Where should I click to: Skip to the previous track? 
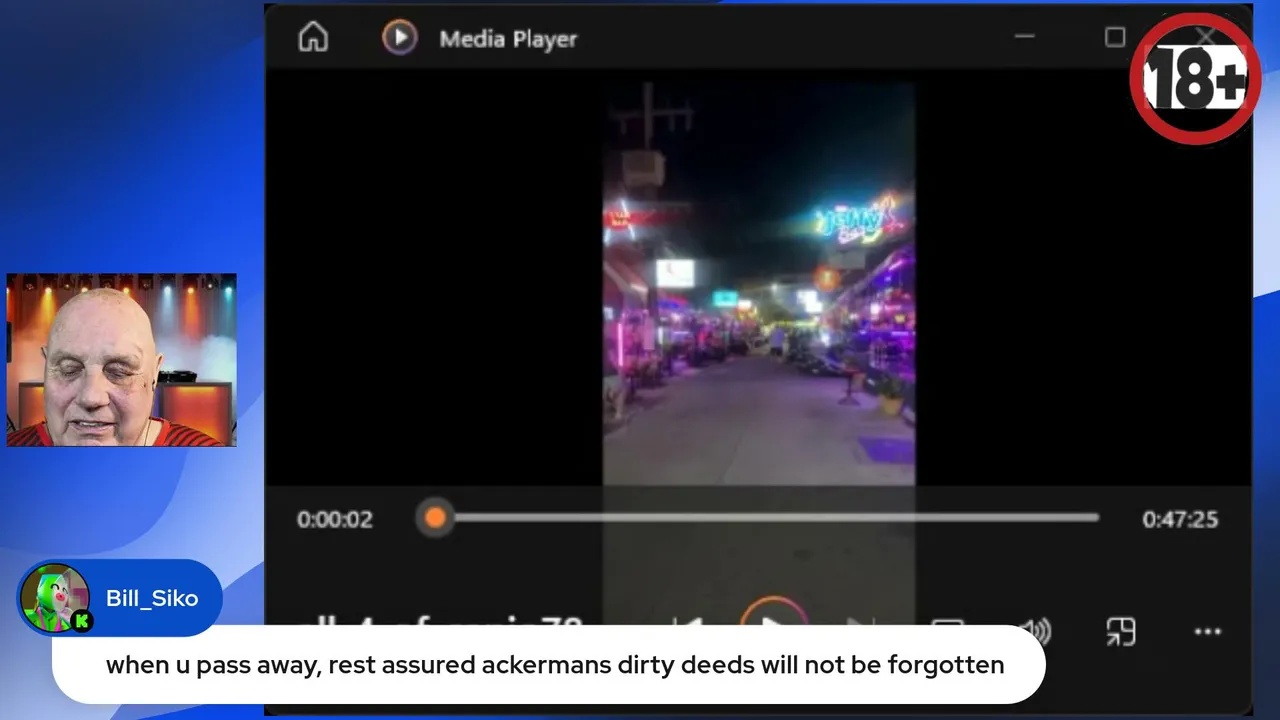[x=688, y=626]
